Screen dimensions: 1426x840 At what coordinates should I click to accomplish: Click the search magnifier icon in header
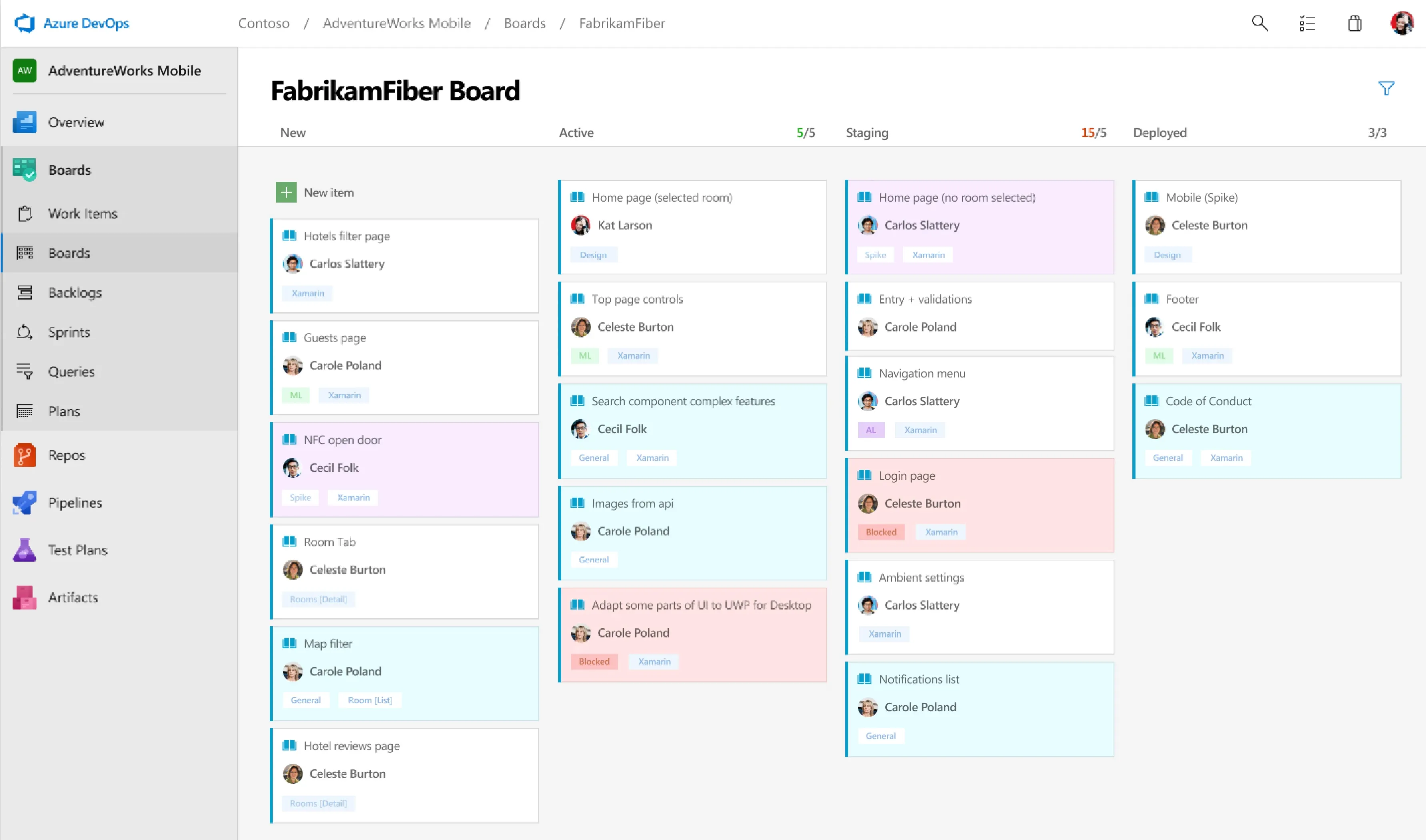[x=1259, y=23]
